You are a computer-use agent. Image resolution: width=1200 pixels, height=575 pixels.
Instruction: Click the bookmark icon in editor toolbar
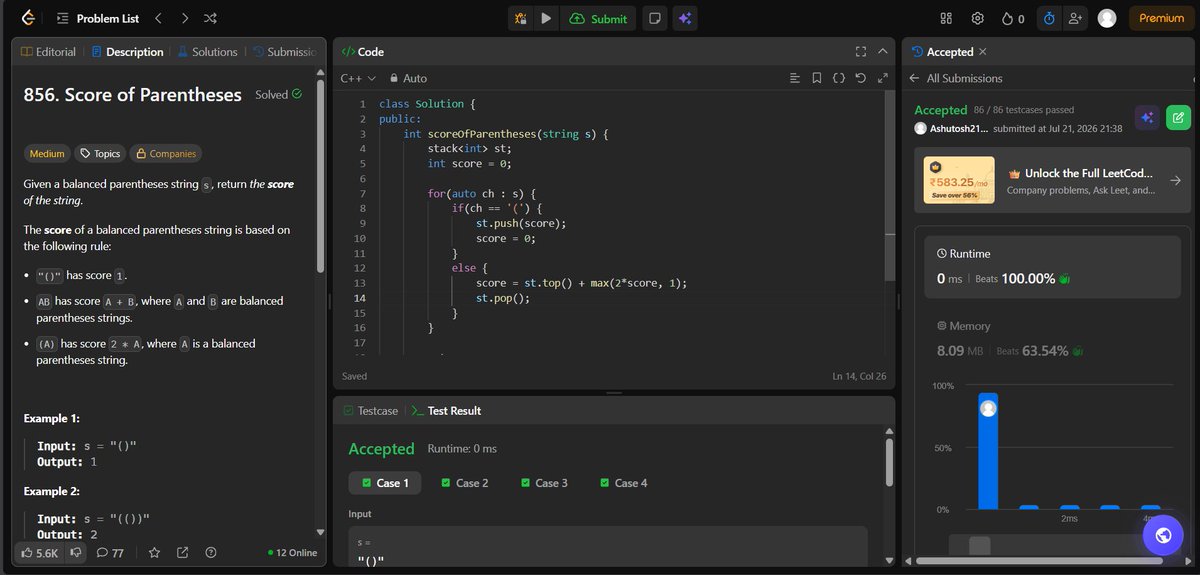(x=817, y=78)
